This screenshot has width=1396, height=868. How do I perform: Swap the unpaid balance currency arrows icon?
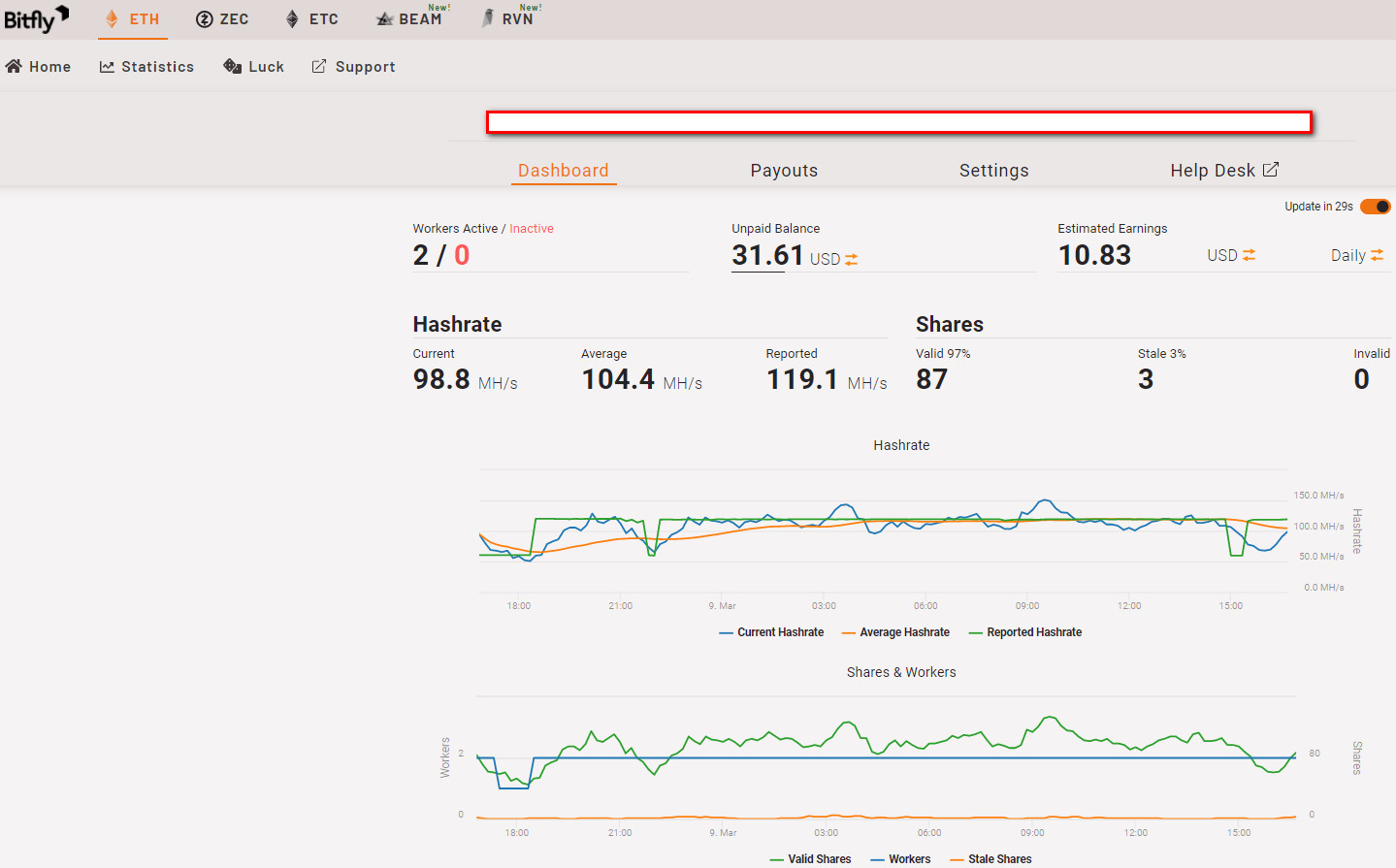[x=852, y=259]
